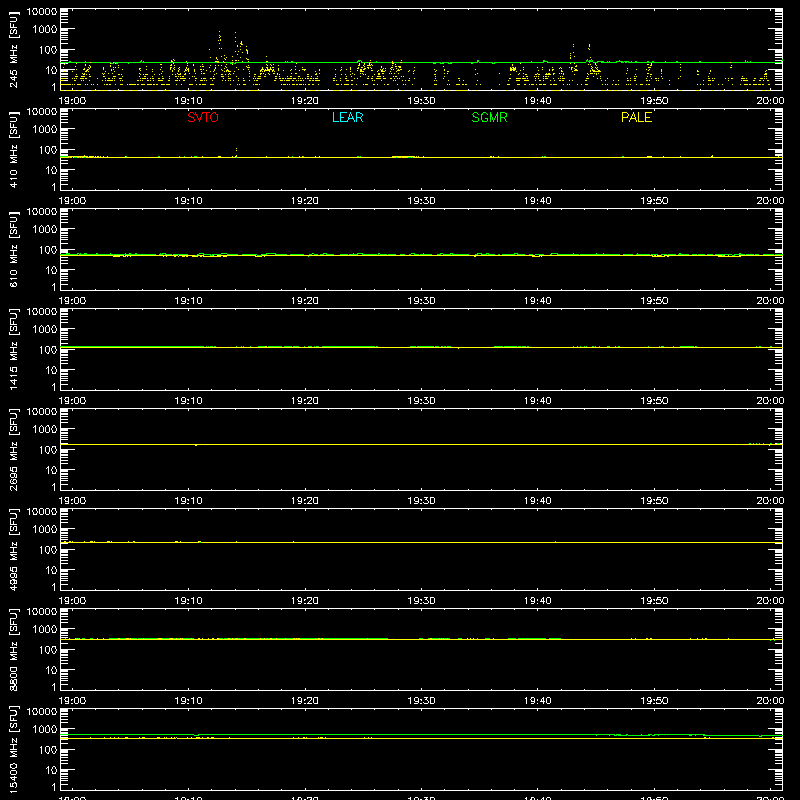Screen dimensions: 800x800
Task: Click 19:20 time label below 245 MHz plot
Action: pyautogui.click(x=305, y=101)
